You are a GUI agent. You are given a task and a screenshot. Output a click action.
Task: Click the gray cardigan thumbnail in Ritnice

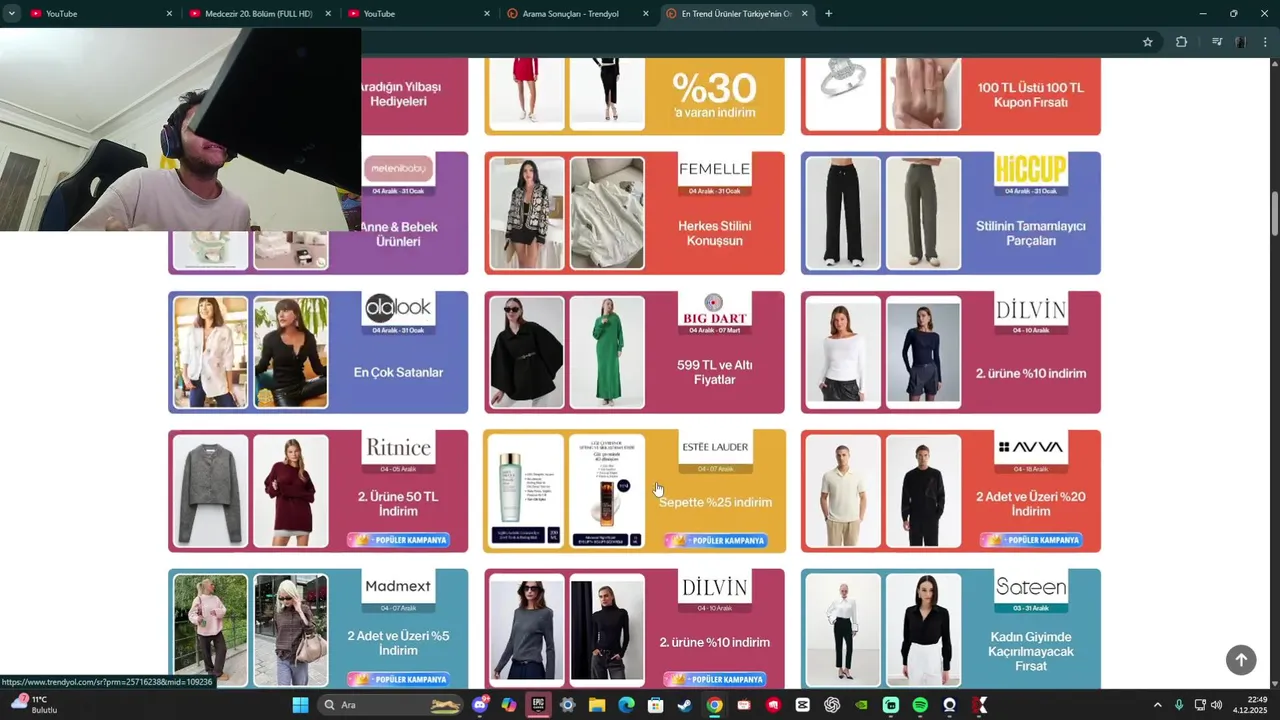pyautogui.click(x=211, y=491)
